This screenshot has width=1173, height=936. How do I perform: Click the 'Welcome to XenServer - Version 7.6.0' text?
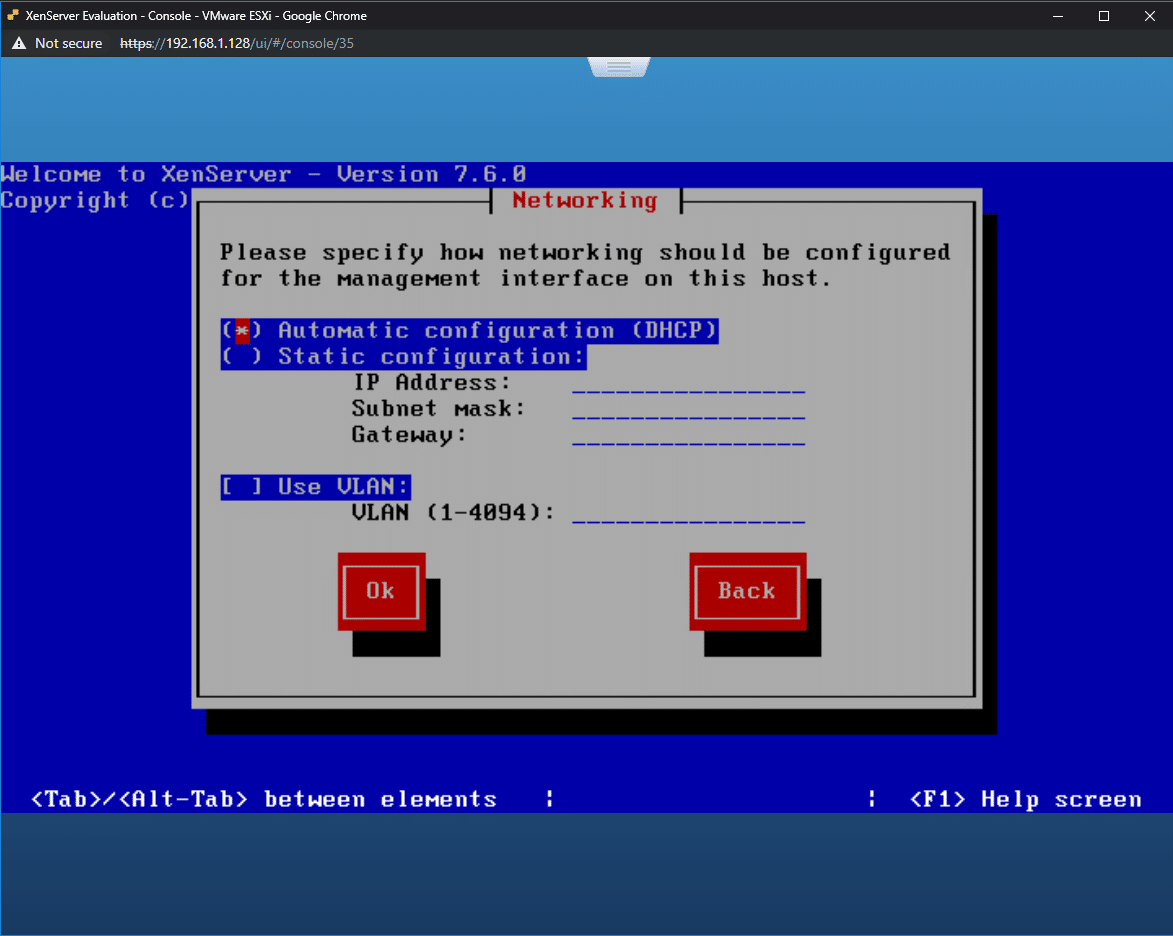click(263, 174)
